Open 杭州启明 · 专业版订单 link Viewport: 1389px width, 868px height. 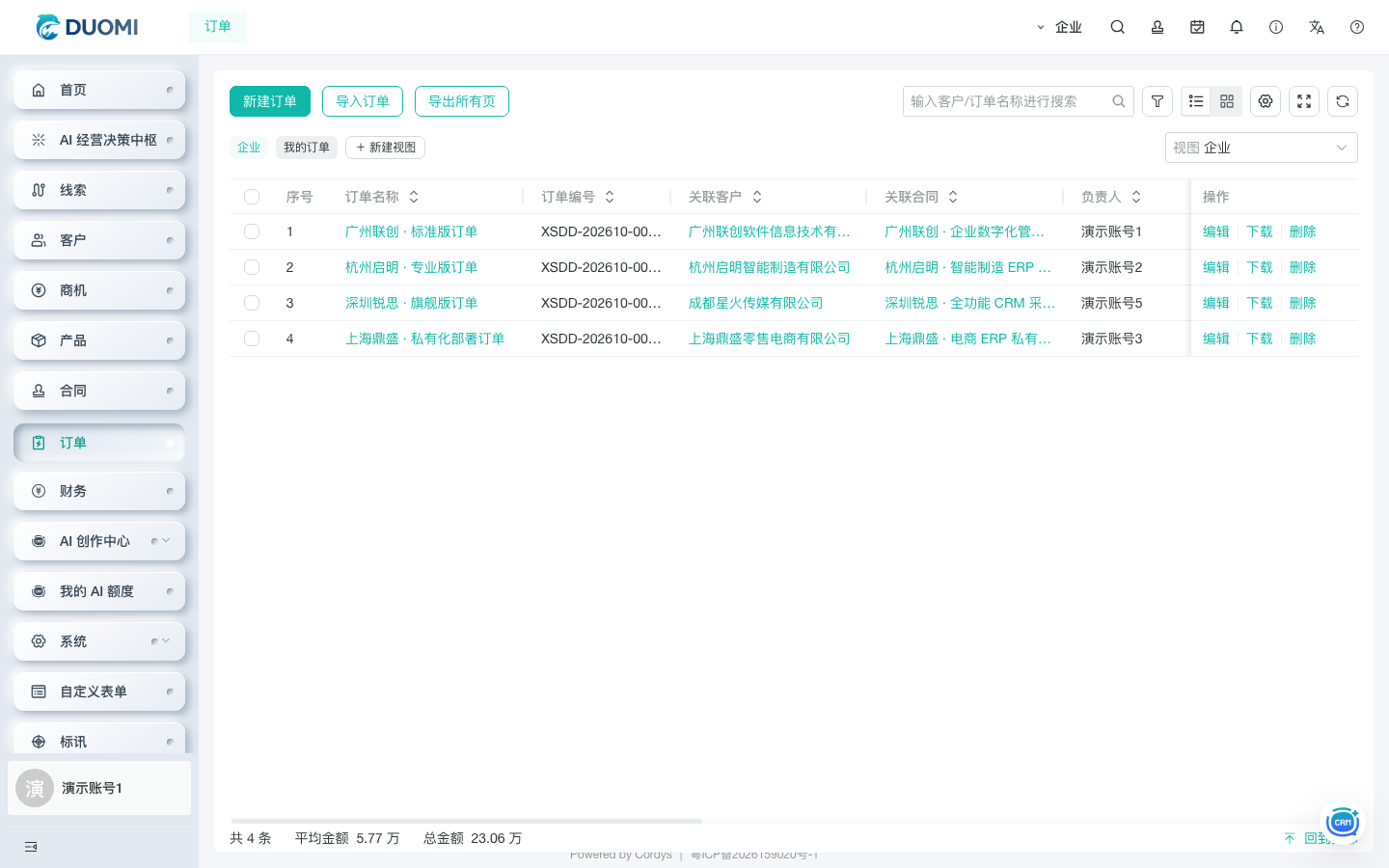[411, 267]
